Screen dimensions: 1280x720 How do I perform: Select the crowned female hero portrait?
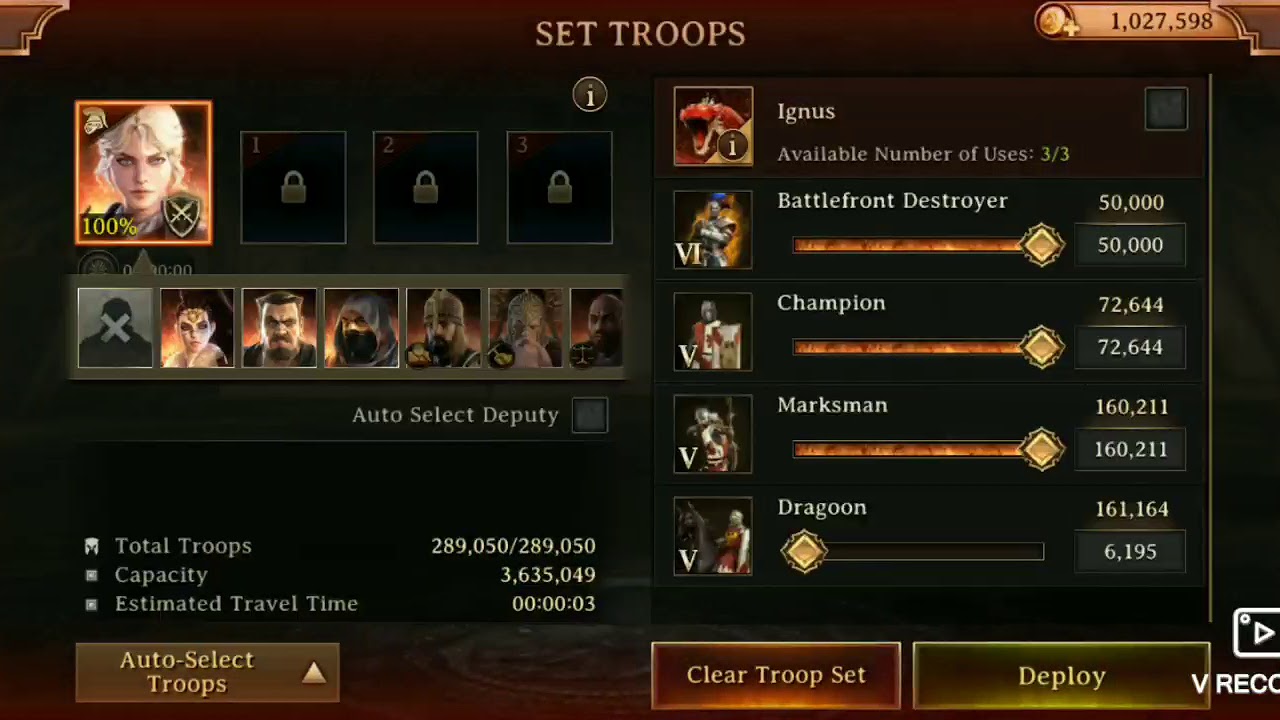coord(197,328)
